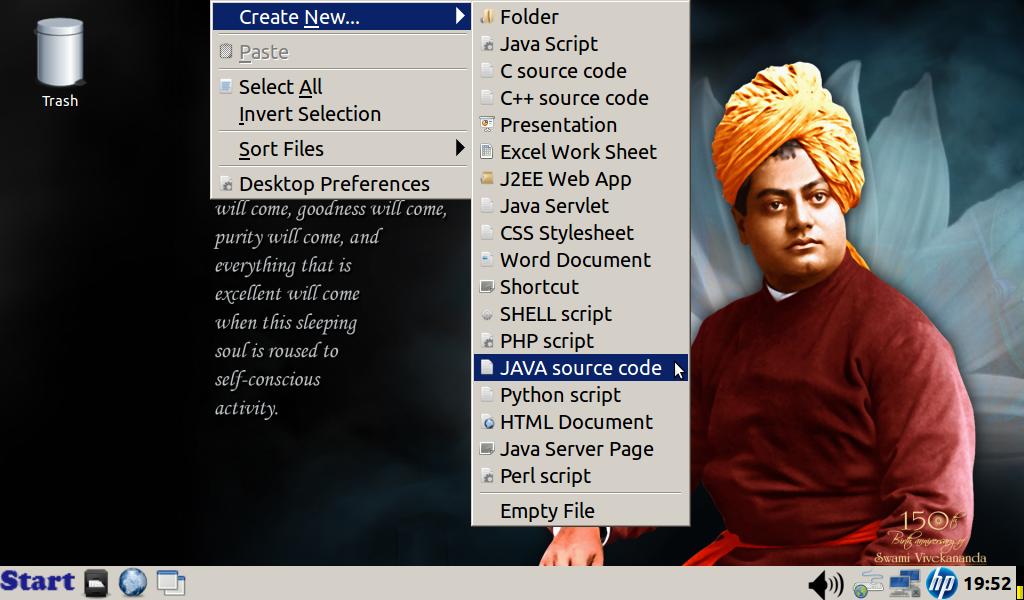The height and width of the screenshot is (600, 1024).
Task: Click the Java Server Page icon
Action: (487, 449)
